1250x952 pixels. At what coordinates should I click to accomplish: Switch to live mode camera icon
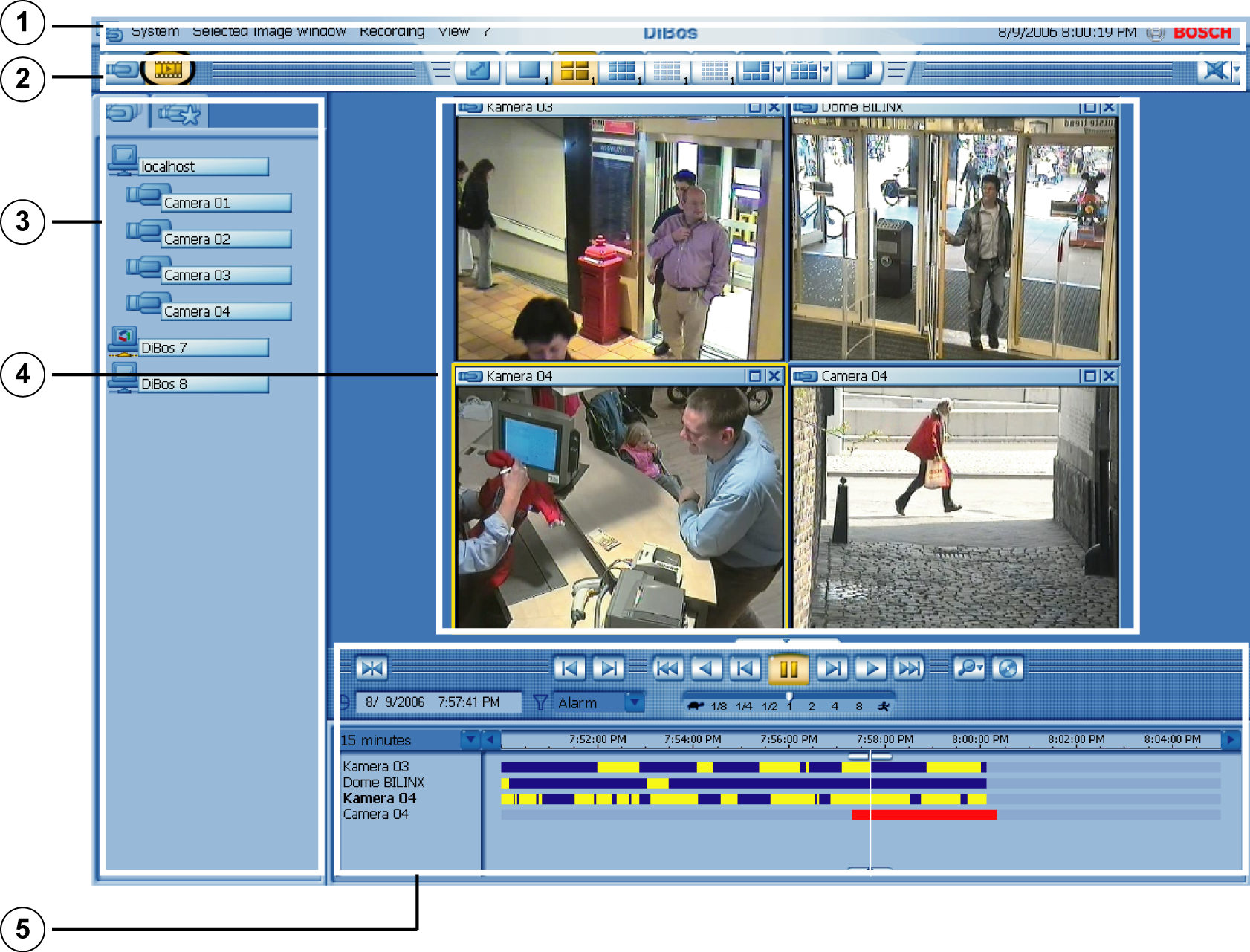click(x=122, y=70)
